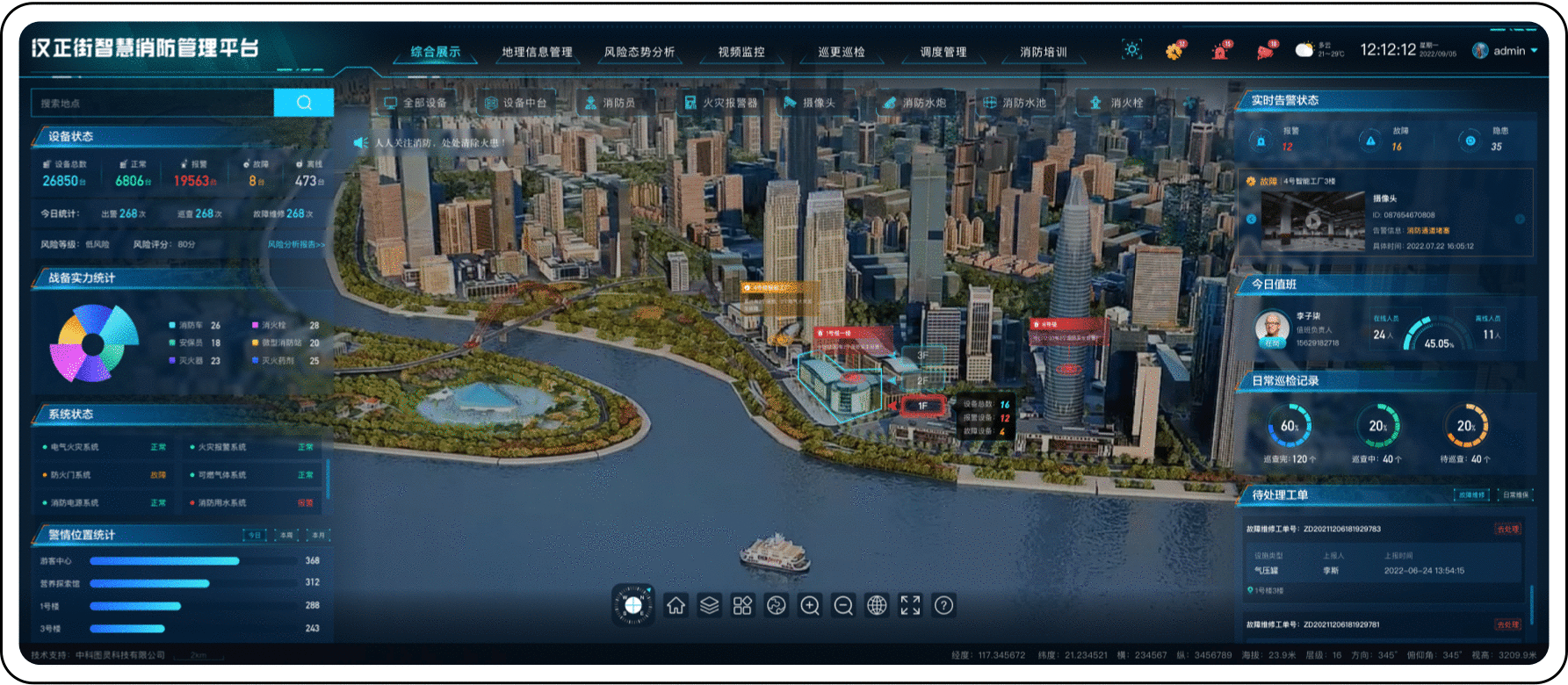1568x685 pixels.
Task: Select 本周 in 警情位置统计
Action: tap(286, 535)
